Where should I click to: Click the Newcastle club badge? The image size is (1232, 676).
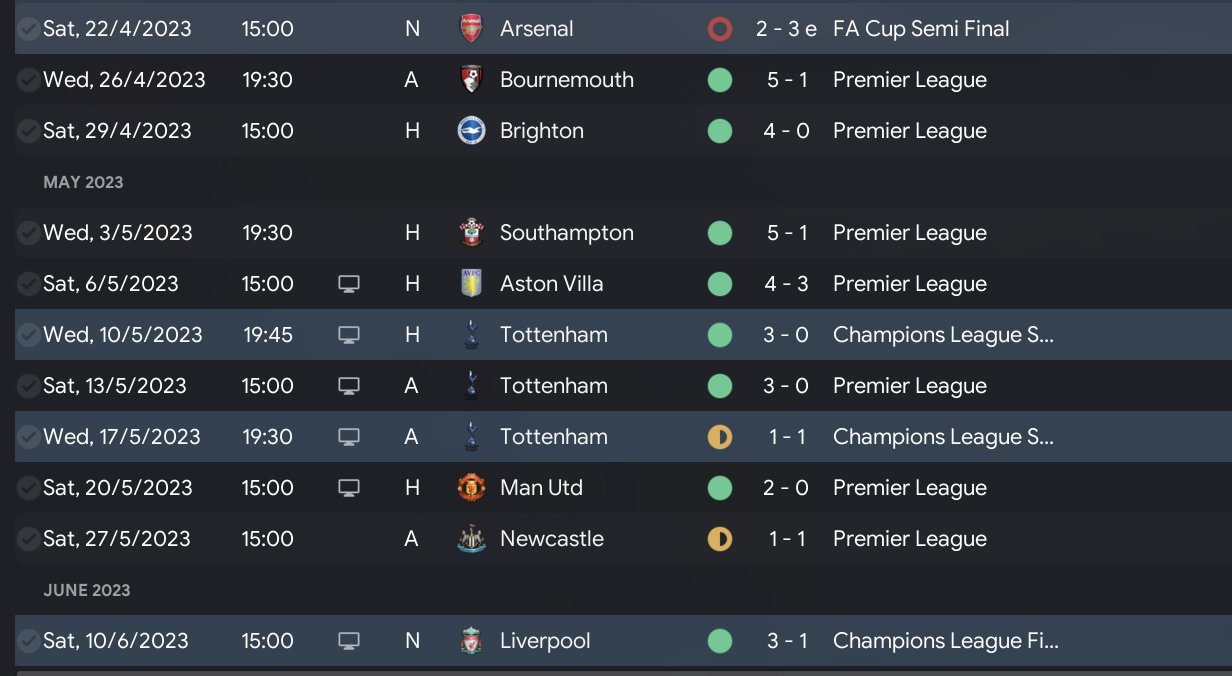[470, 539]
